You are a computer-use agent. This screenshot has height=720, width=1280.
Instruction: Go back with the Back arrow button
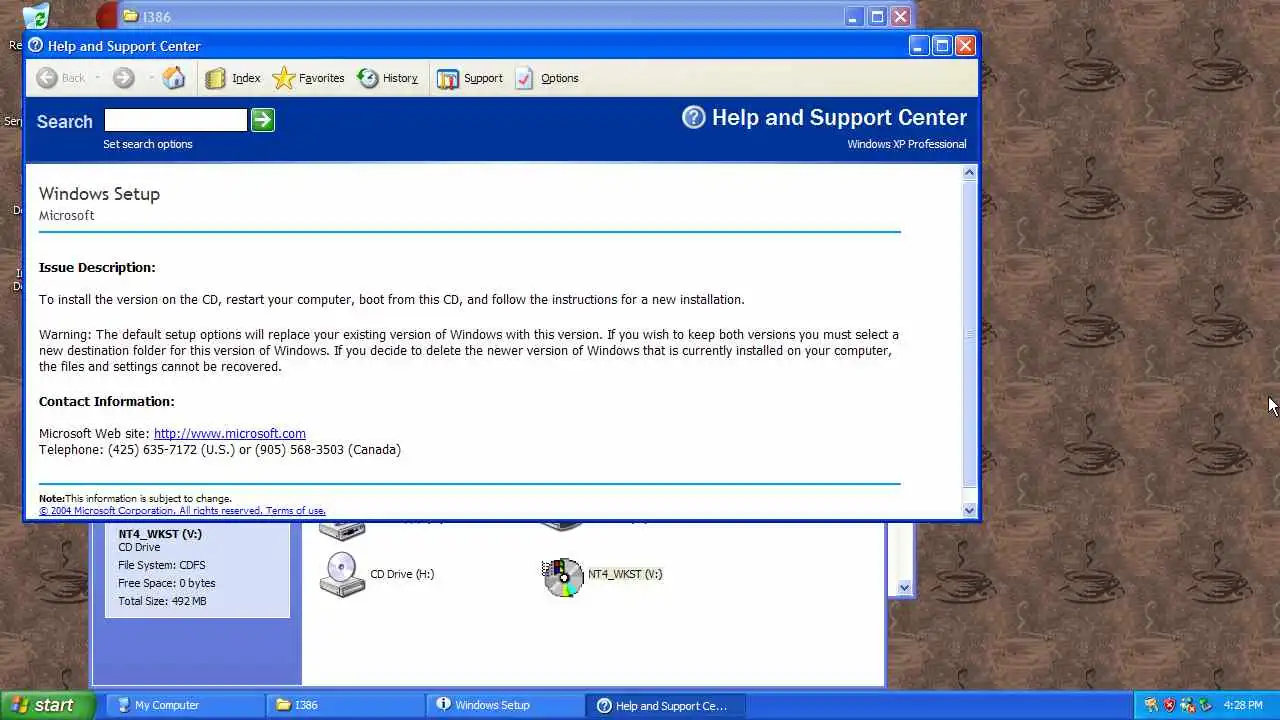(60, 78)
